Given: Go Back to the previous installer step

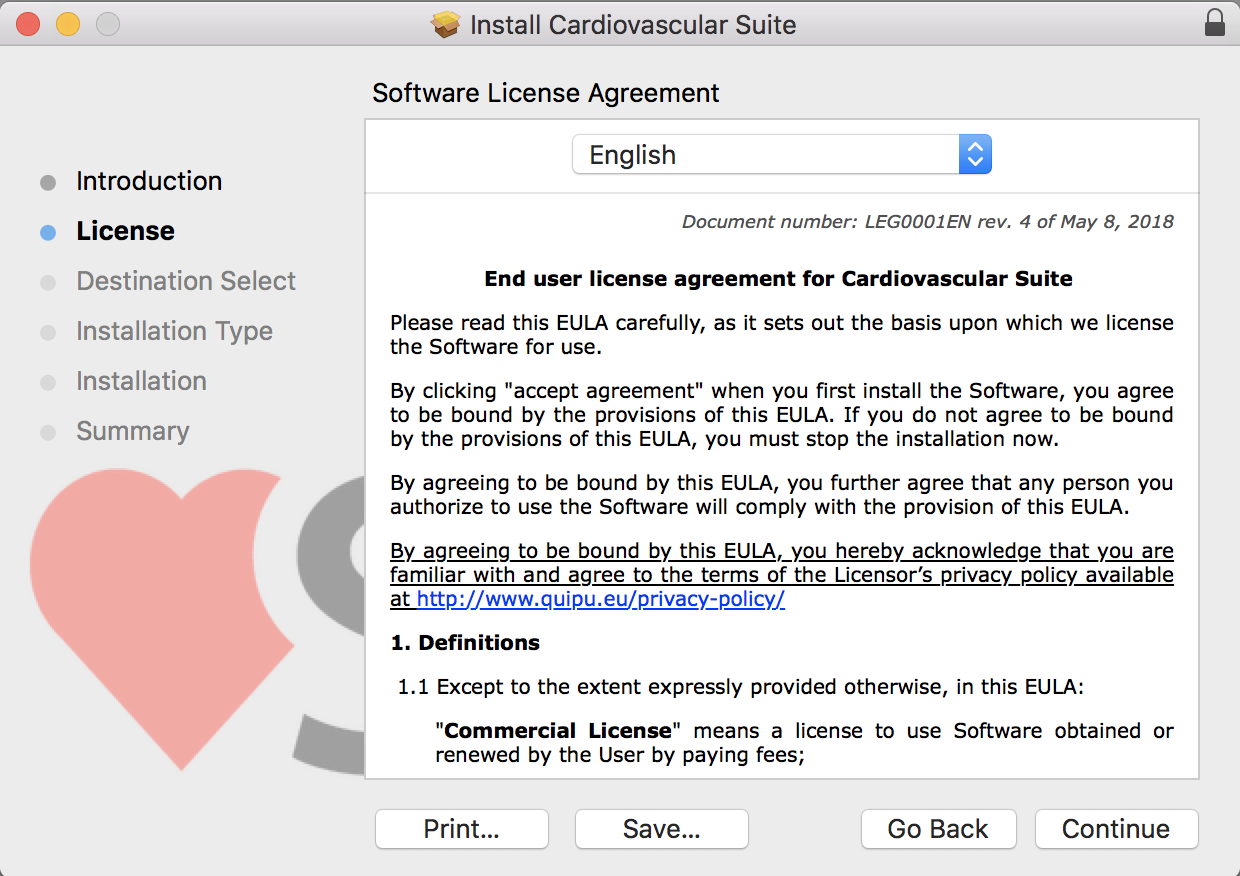Looking at the screenshot, I should (938, 829).
